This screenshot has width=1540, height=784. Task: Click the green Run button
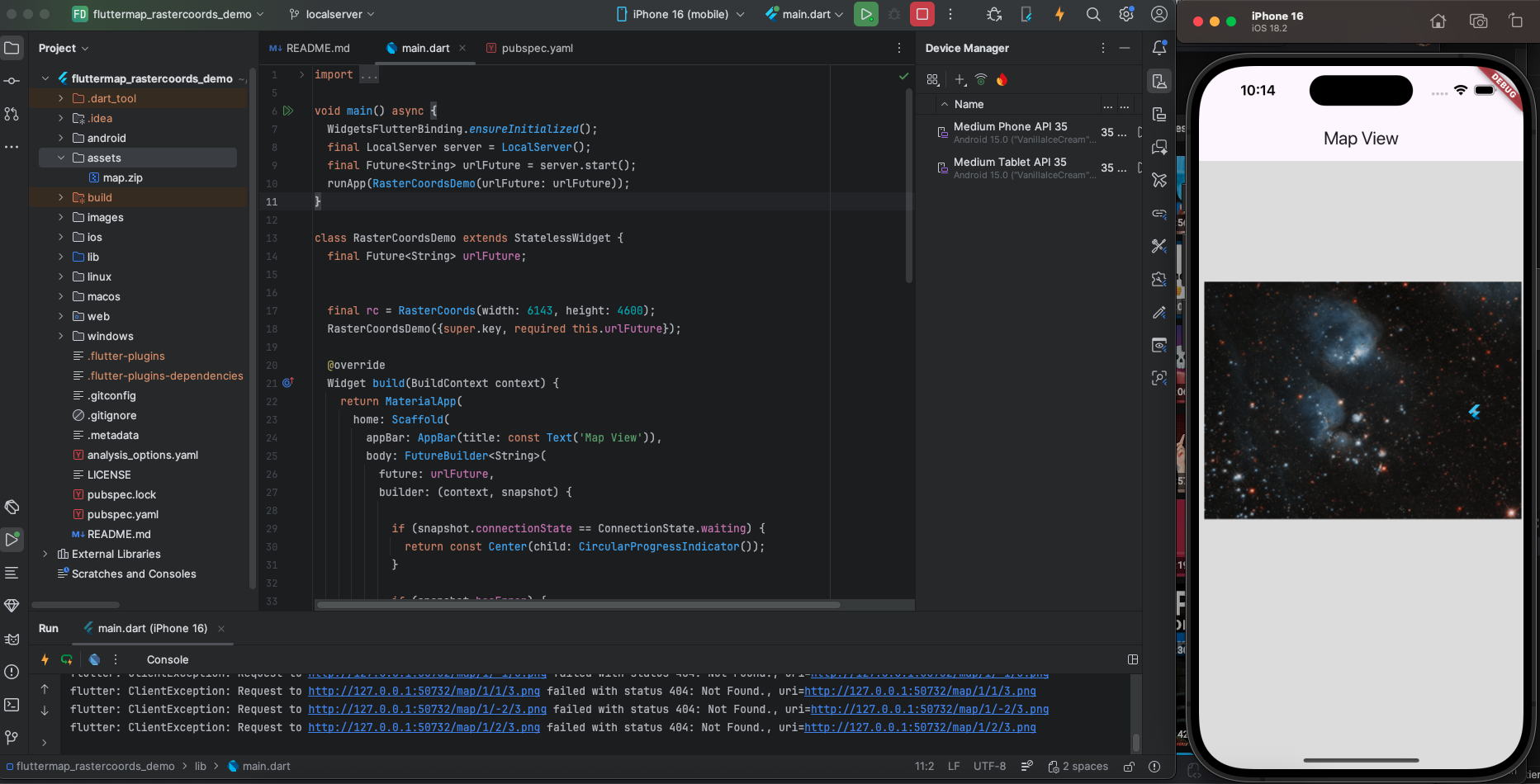pyautogui.click(x=865, y=14)
